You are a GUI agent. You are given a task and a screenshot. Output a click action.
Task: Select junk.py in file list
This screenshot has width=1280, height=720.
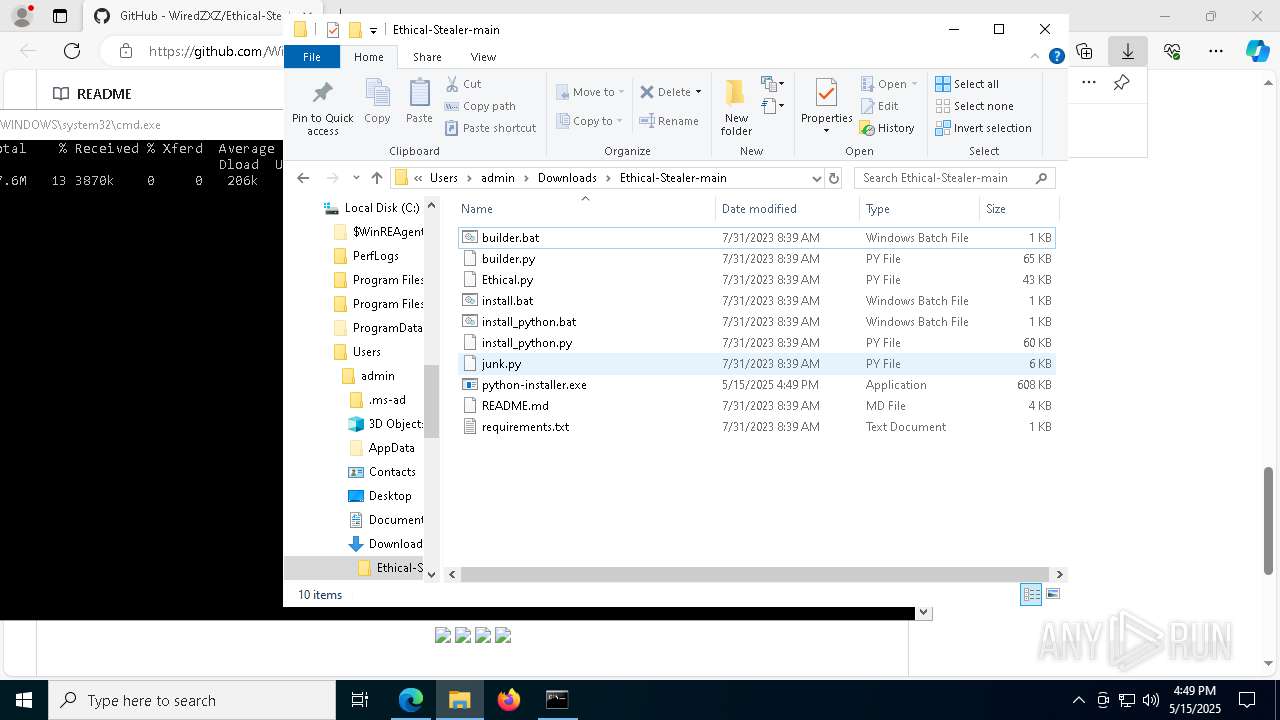tap(756, 364)
